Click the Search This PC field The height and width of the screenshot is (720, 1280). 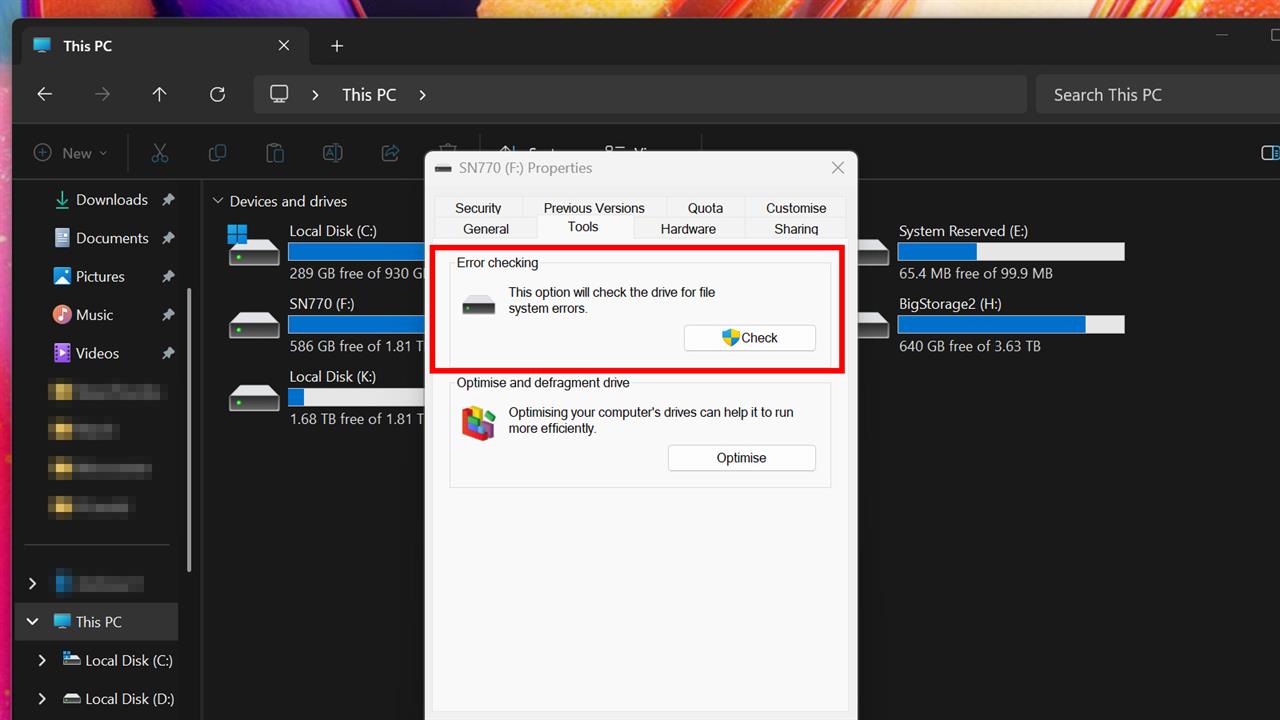1157,94
